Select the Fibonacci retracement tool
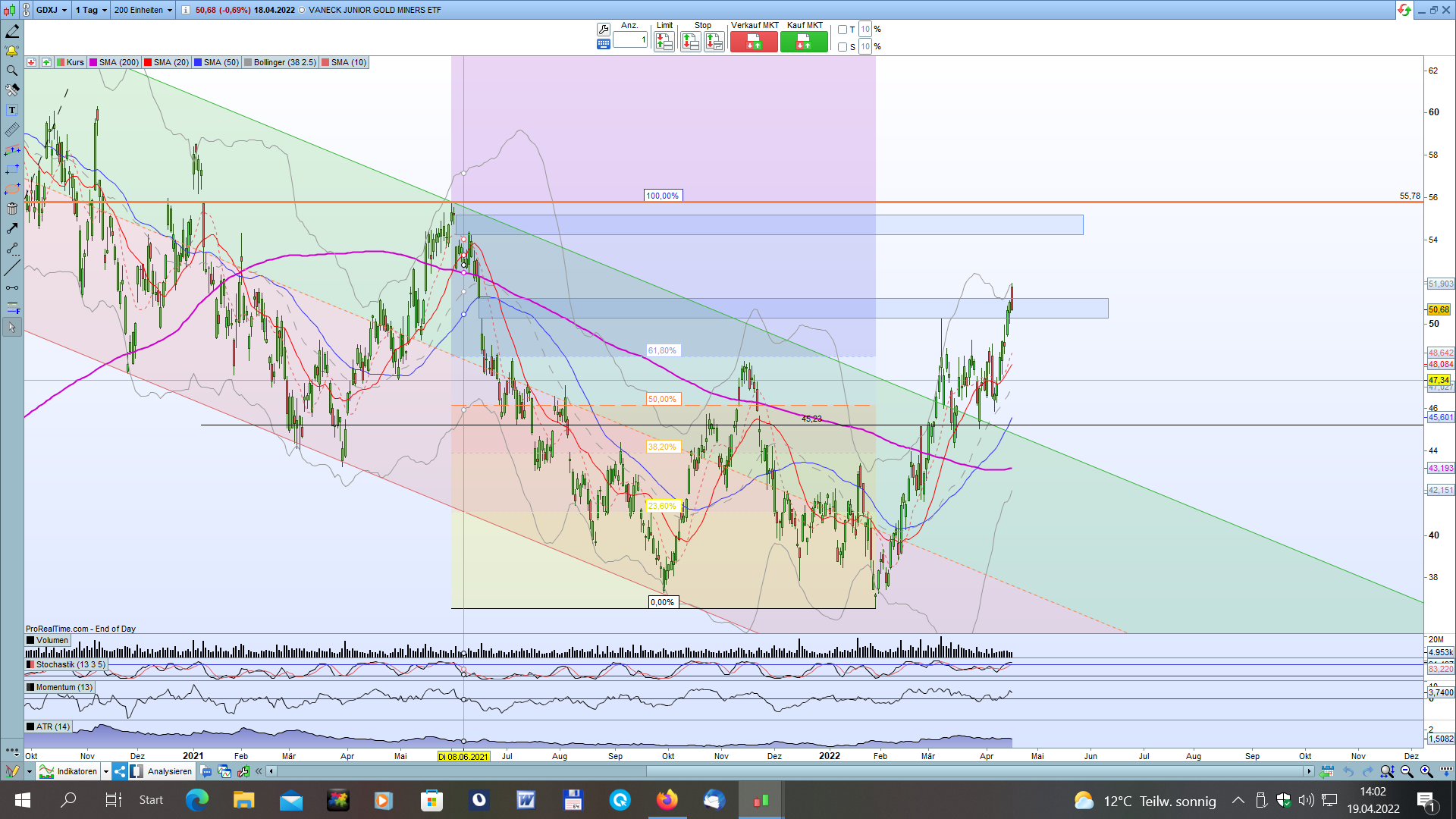Screen dimensions: 1456x819 (x=11, y=307)
